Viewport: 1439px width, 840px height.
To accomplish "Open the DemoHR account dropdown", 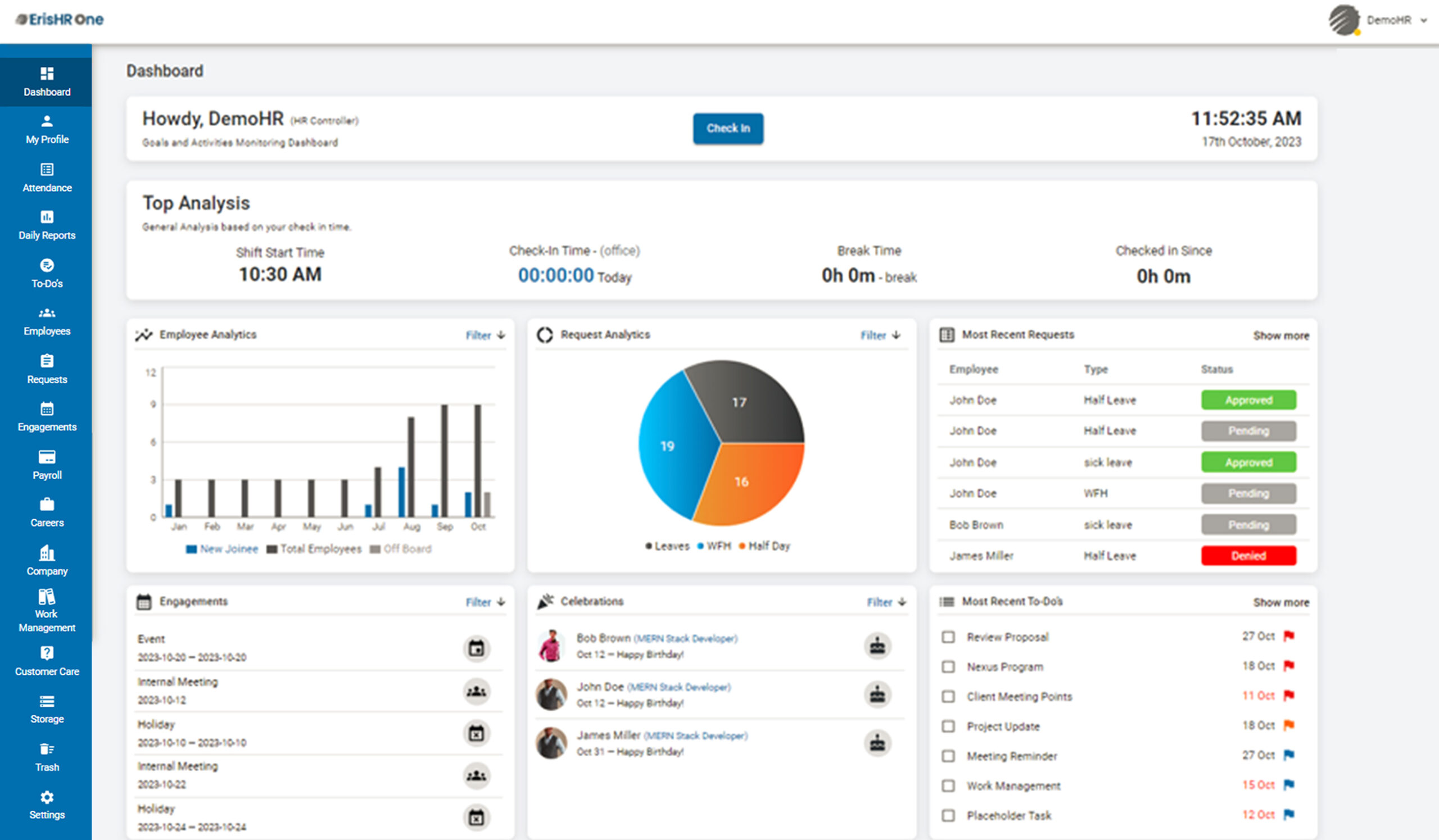I will click(x=1397, y=20).
